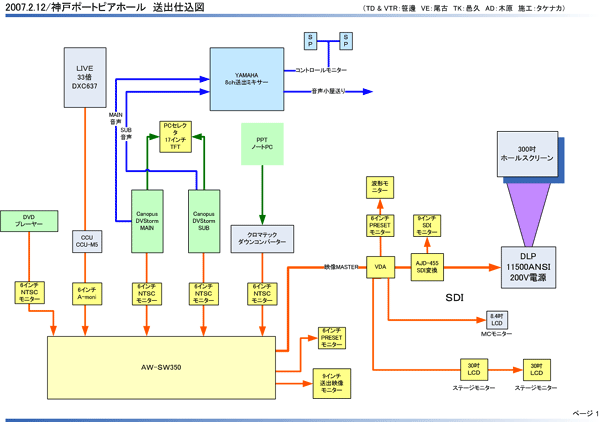Click the PPT notebook PC box

click(263, 143)
